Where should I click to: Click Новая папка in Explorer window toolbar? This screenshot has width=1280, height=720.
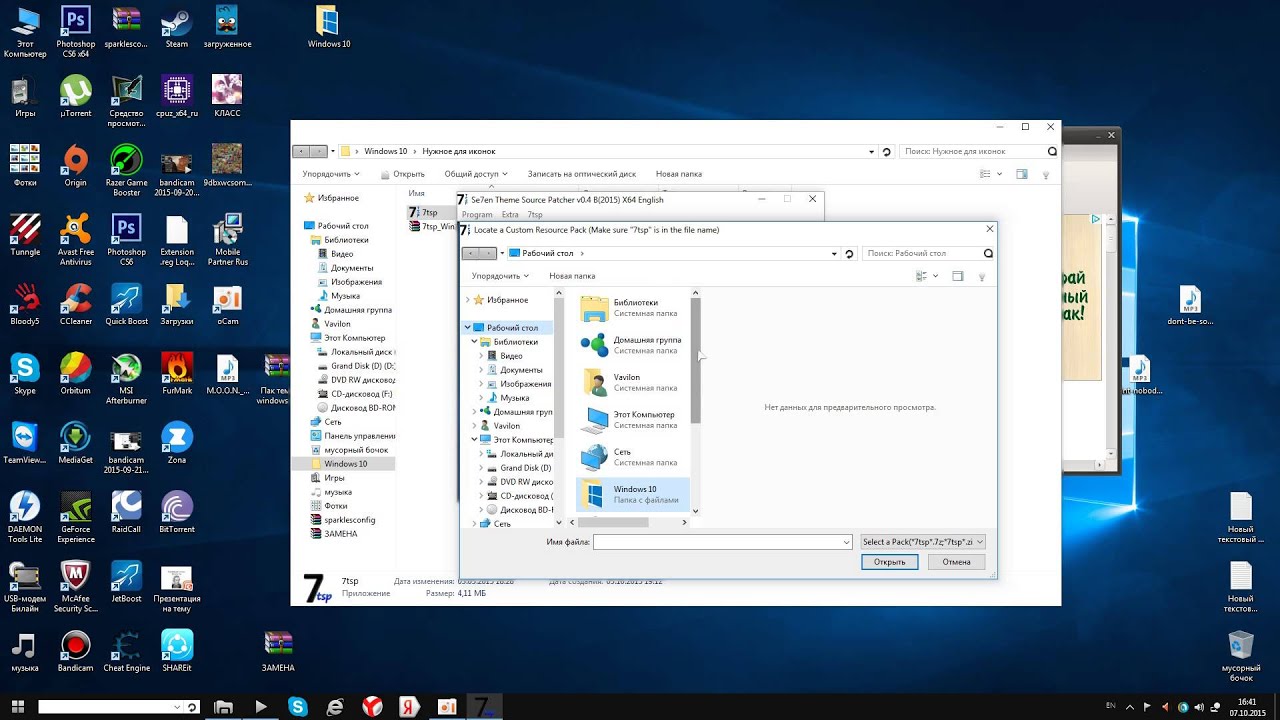tap(679, 174)
